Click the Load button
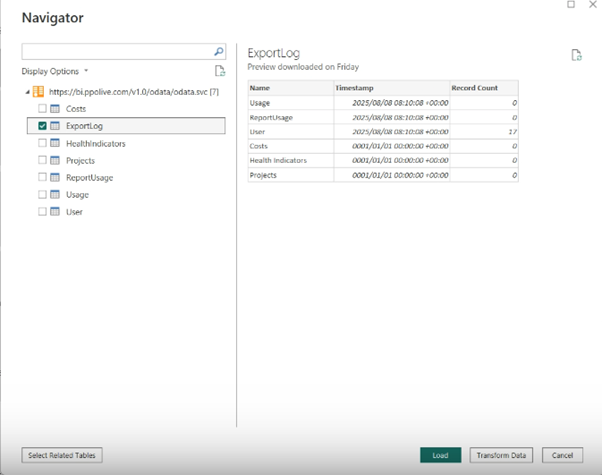Image resolution: width=602 pixels, height=475 pixels. point(440,455)
